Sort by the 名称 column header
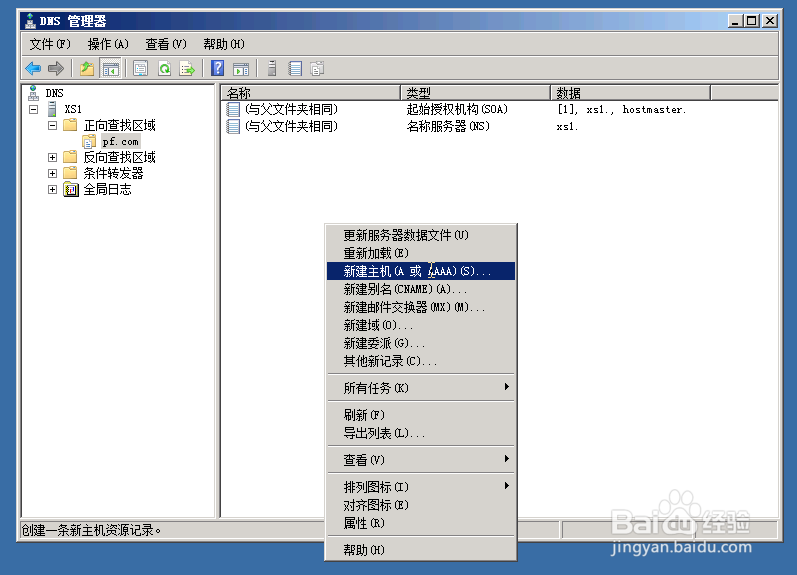Screen dimensions: 797x575 click(x=311, y=93)
